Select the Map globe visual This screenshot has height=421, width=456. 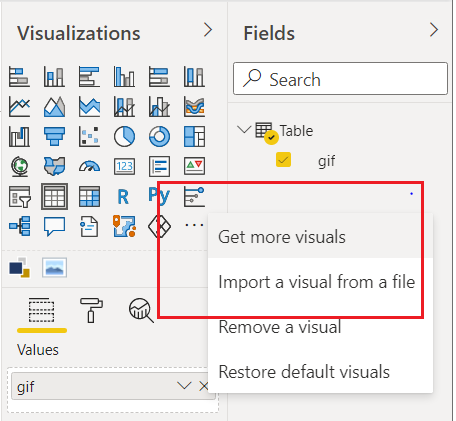point(19,166)
